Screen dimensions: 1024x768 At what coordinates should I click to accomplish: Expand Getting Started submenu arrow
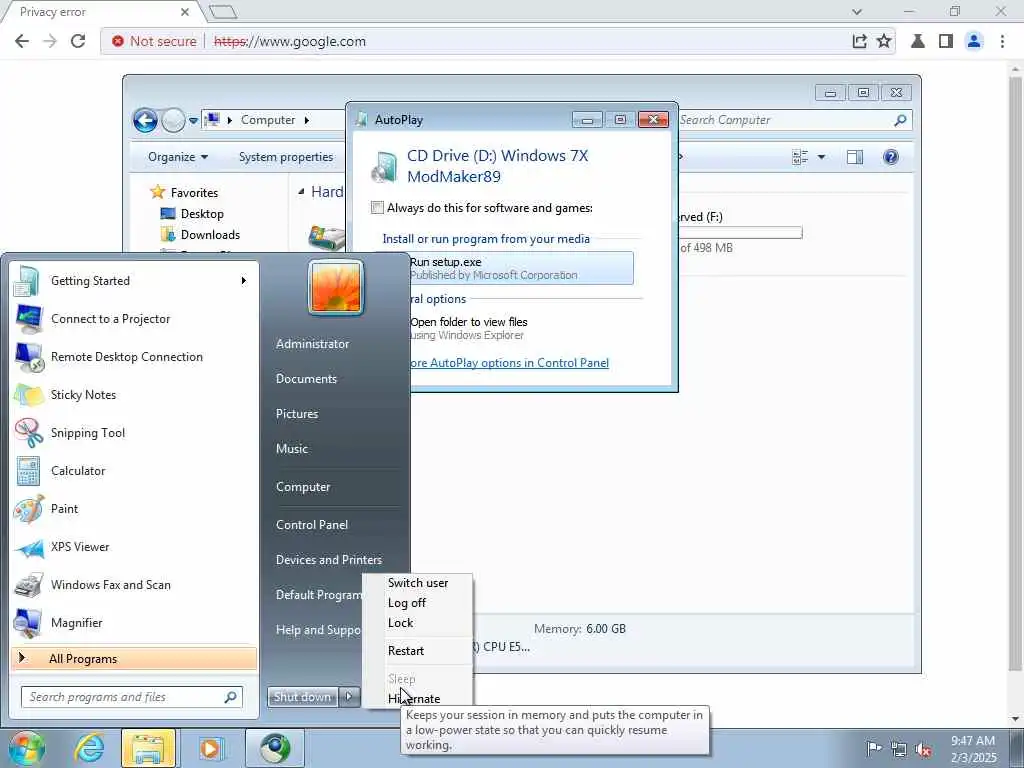tap(244, 281)
